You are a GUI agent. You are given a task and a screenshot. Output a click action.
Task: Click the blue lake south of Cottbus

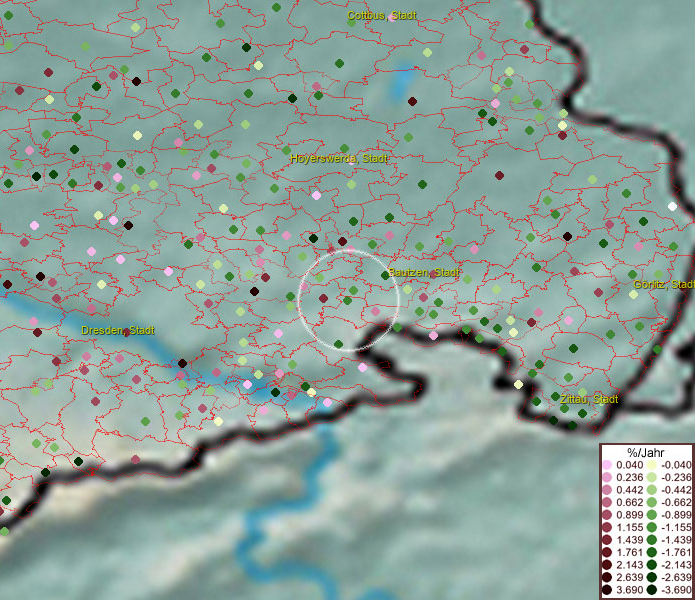pyautogui.click(x=403, y=82)
